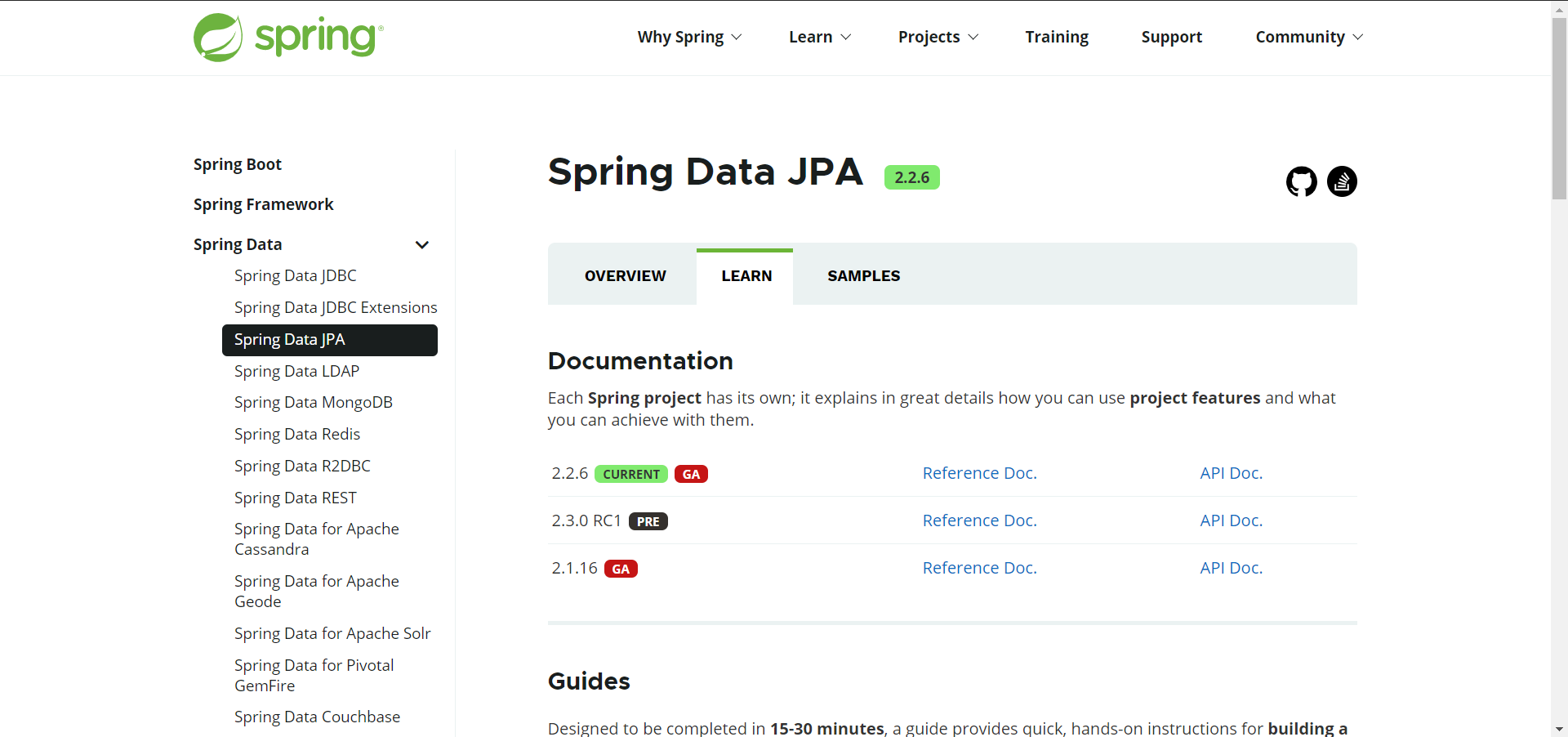Collapse the Spring Data sidebar chevron
The image size is (1568, 737).
click(422, 244)
